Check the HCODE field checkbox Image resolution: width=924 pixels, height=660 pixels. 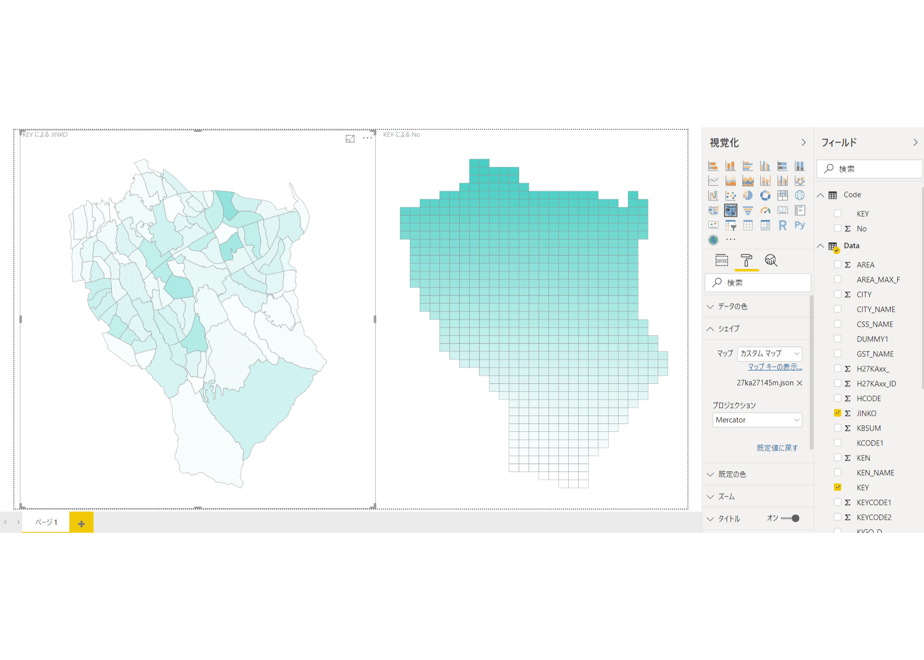tap(837, 398)
